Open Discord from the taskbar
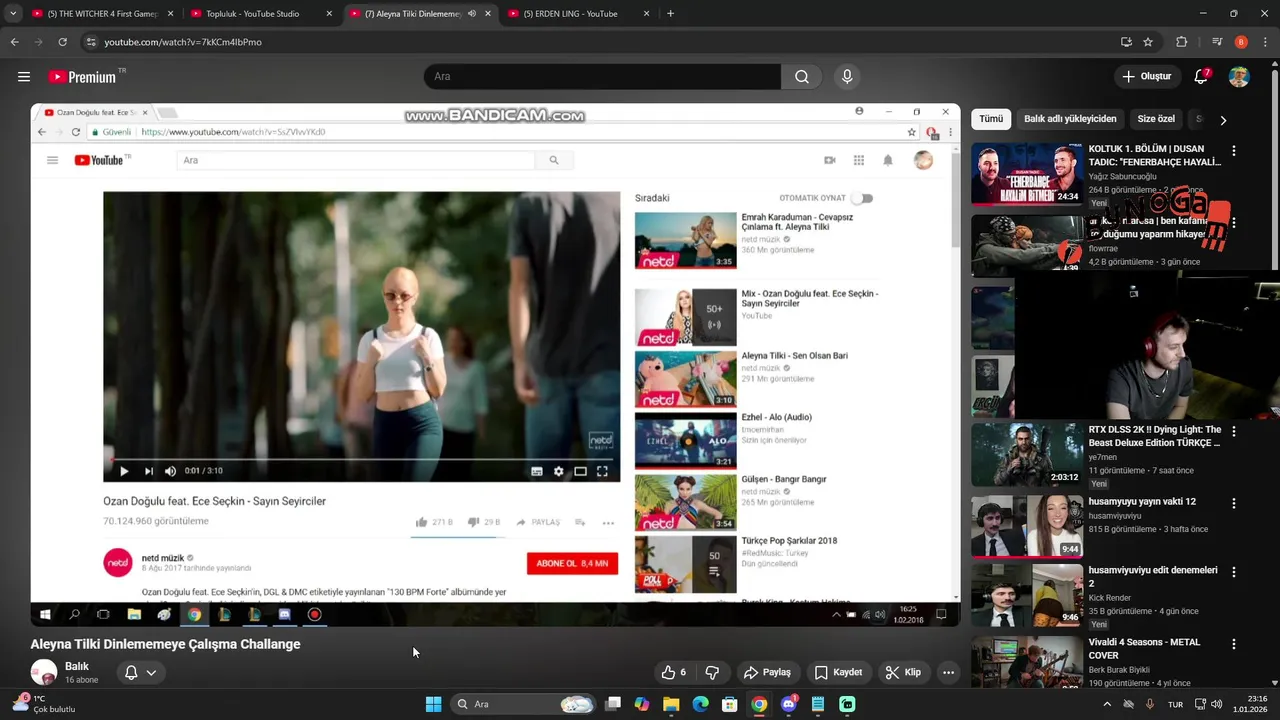This screenshot has height=720, width=1280. (789, 704)
